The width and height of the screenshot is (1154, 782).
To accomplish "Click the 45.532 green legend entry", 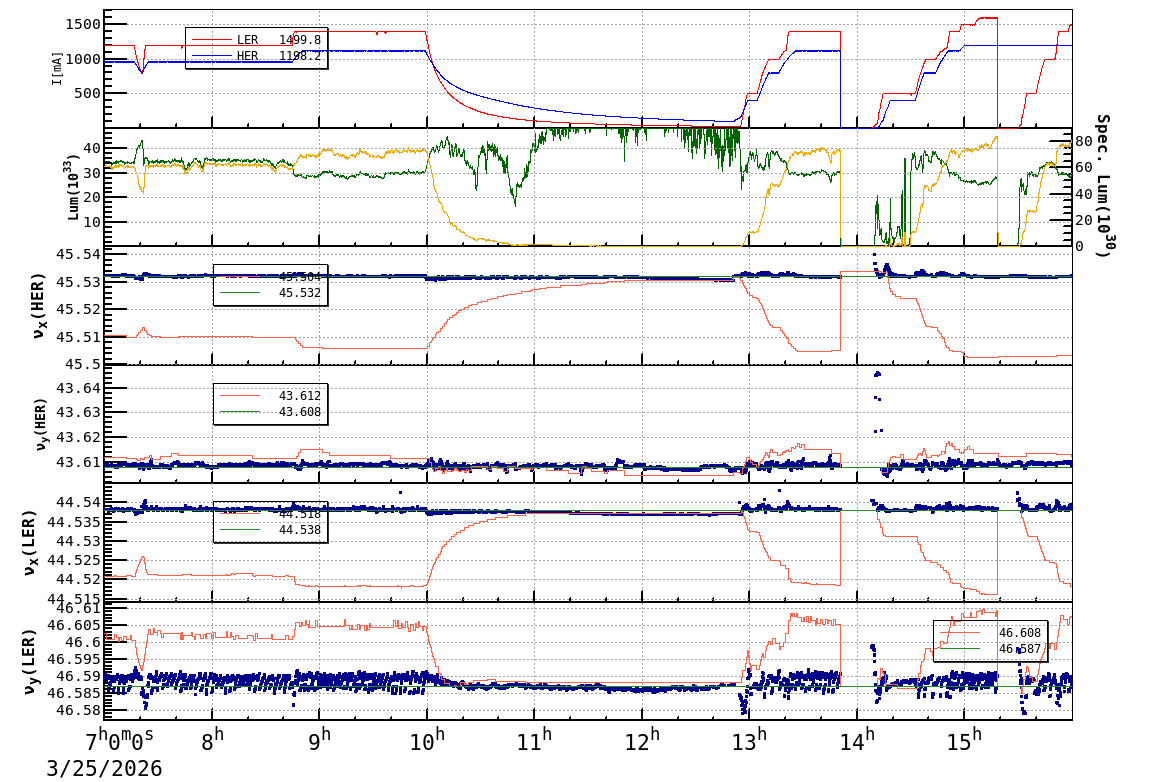I will click(x=270, y=293).
